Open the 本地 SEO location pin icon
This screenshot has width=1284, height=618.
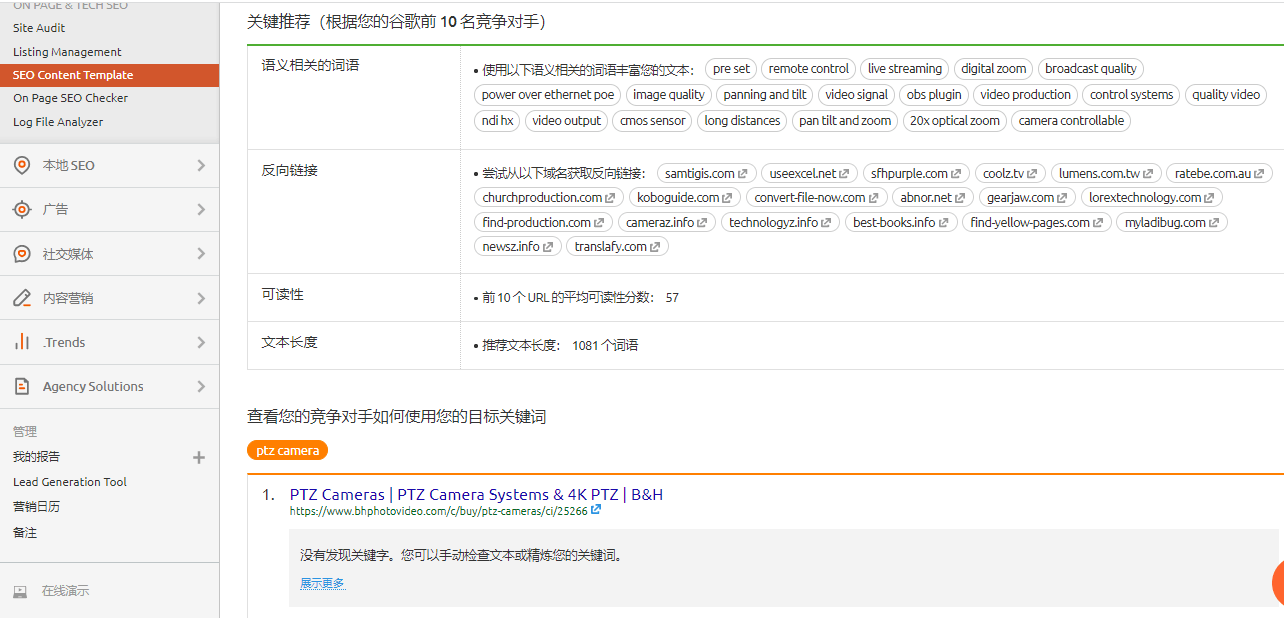22,165
